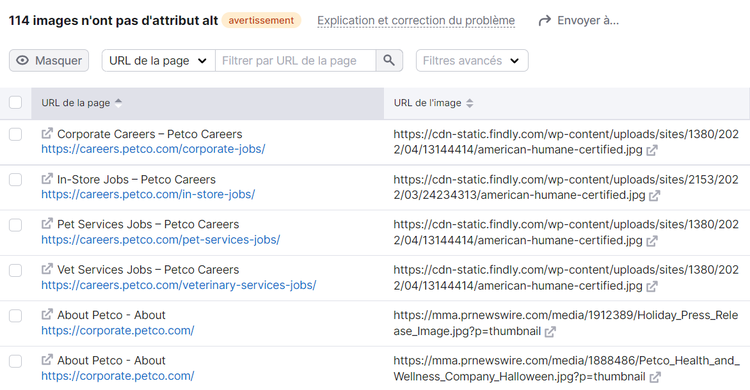Check the Vet Services Jobs row checkbox

(x=15, y=270)
